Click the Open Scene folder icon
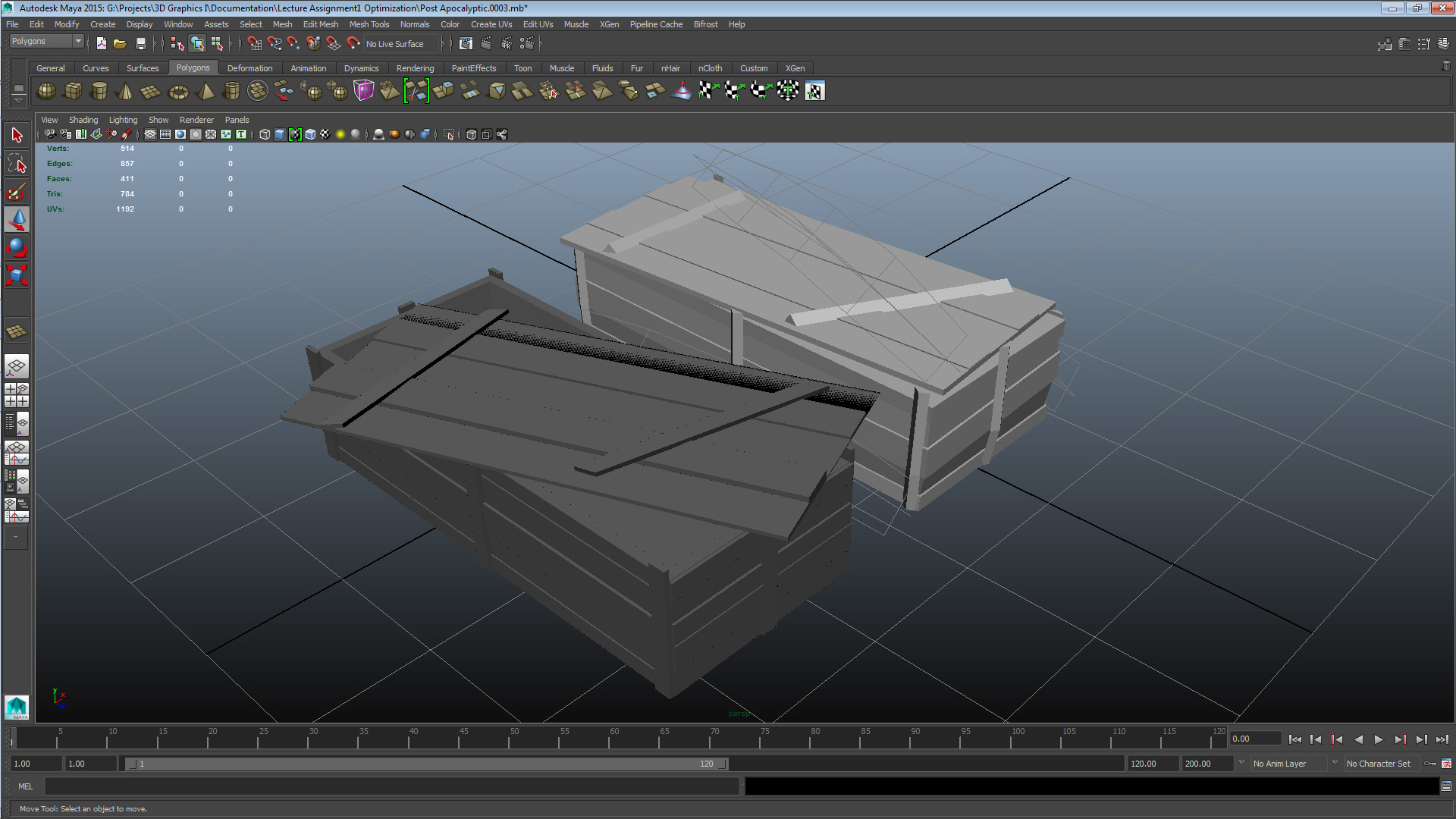Image resolution: width=1456 pixels, height=819 pixels. tap(120, 44)
